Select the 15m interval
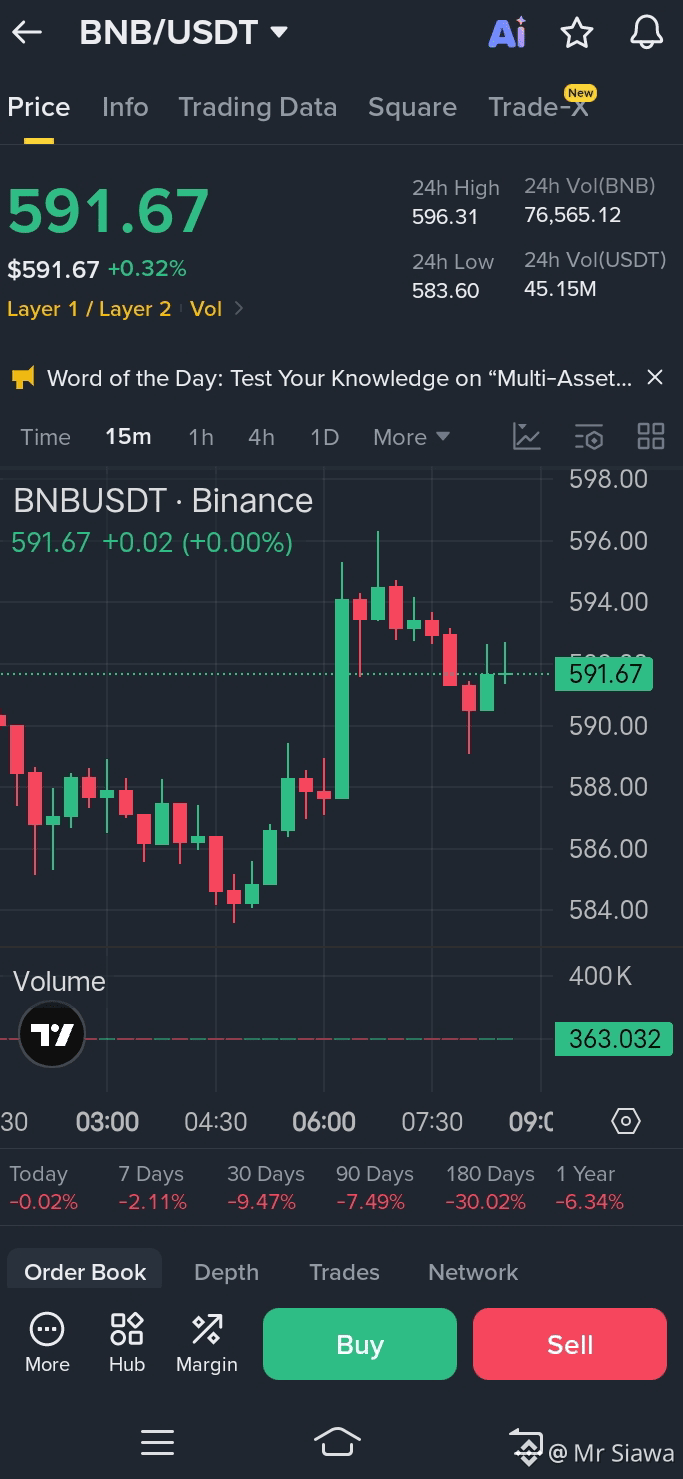 pos(128,437)
